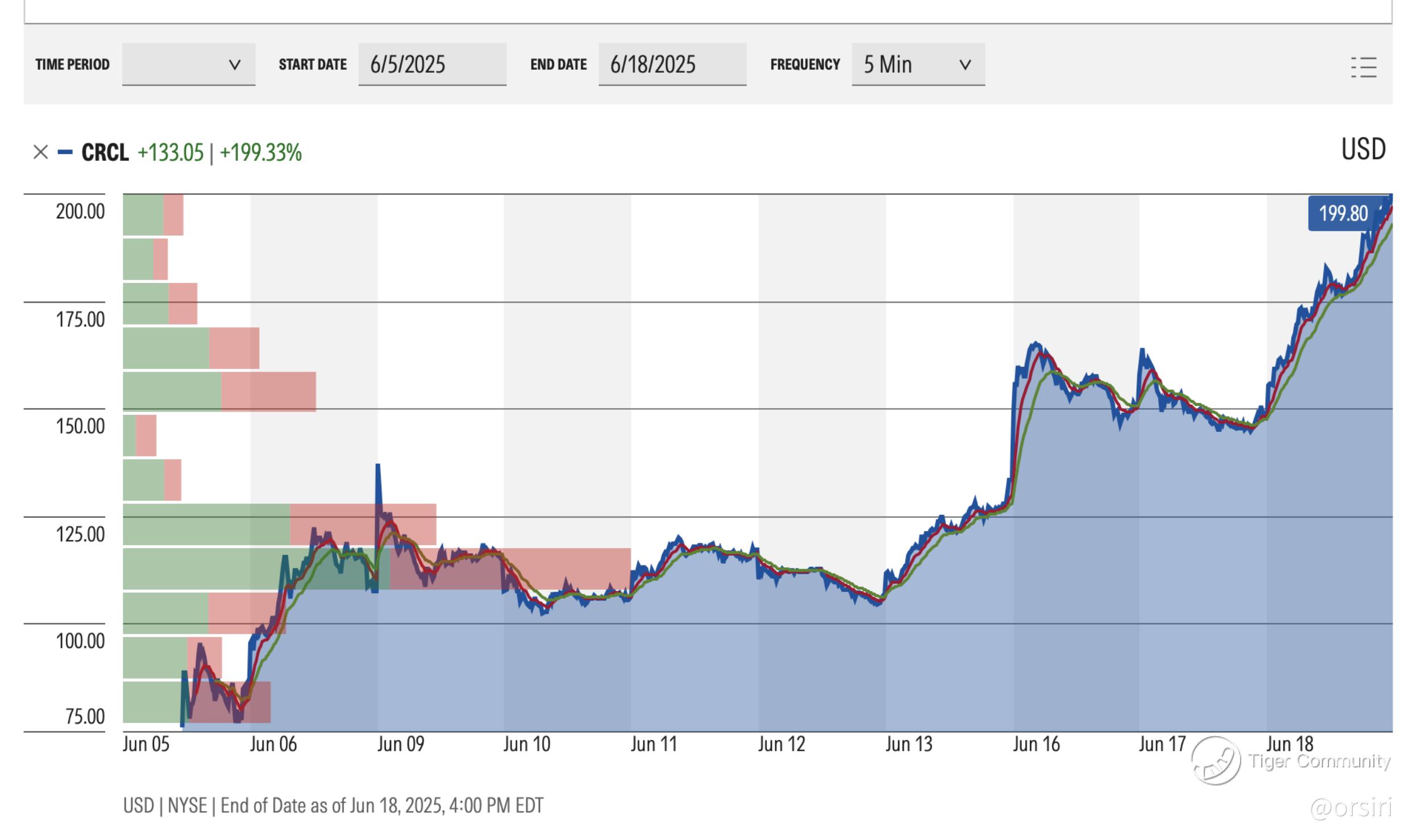This screenshot has height=840, width=1421.
Task: Click the CRCL blue line color swatch
Action: point(65,152)
